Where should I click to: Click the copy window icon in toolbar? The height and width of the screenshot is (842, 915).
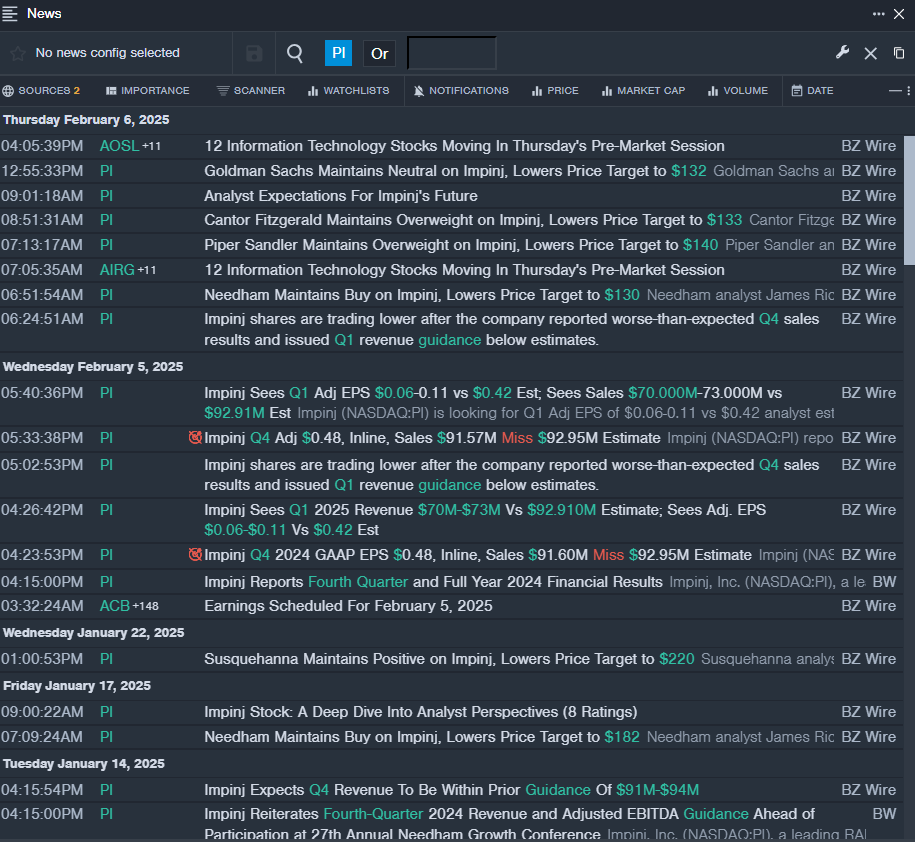point(899,53)
